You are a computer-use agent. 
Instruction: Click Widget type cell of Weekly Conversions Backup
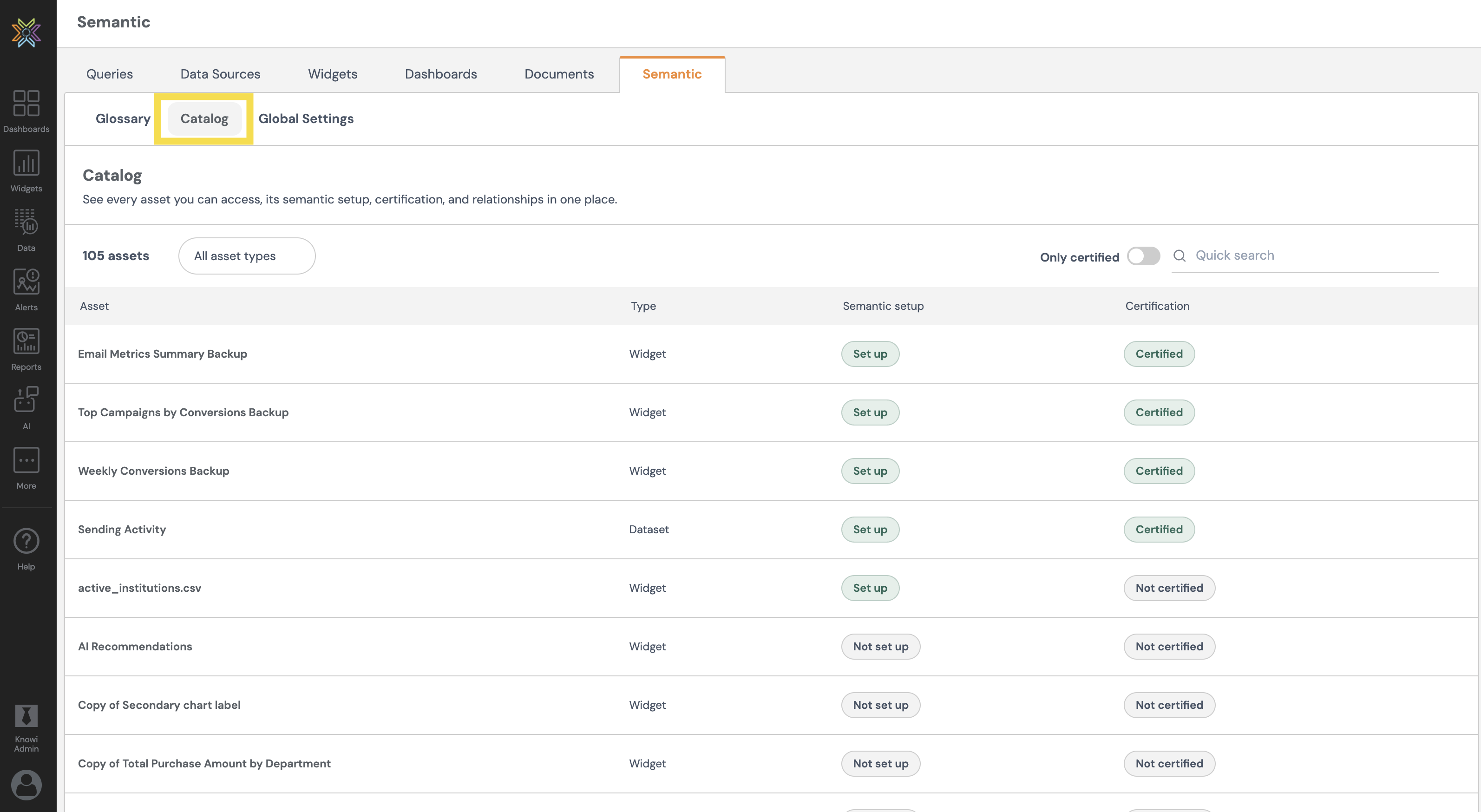pos(648,471)
